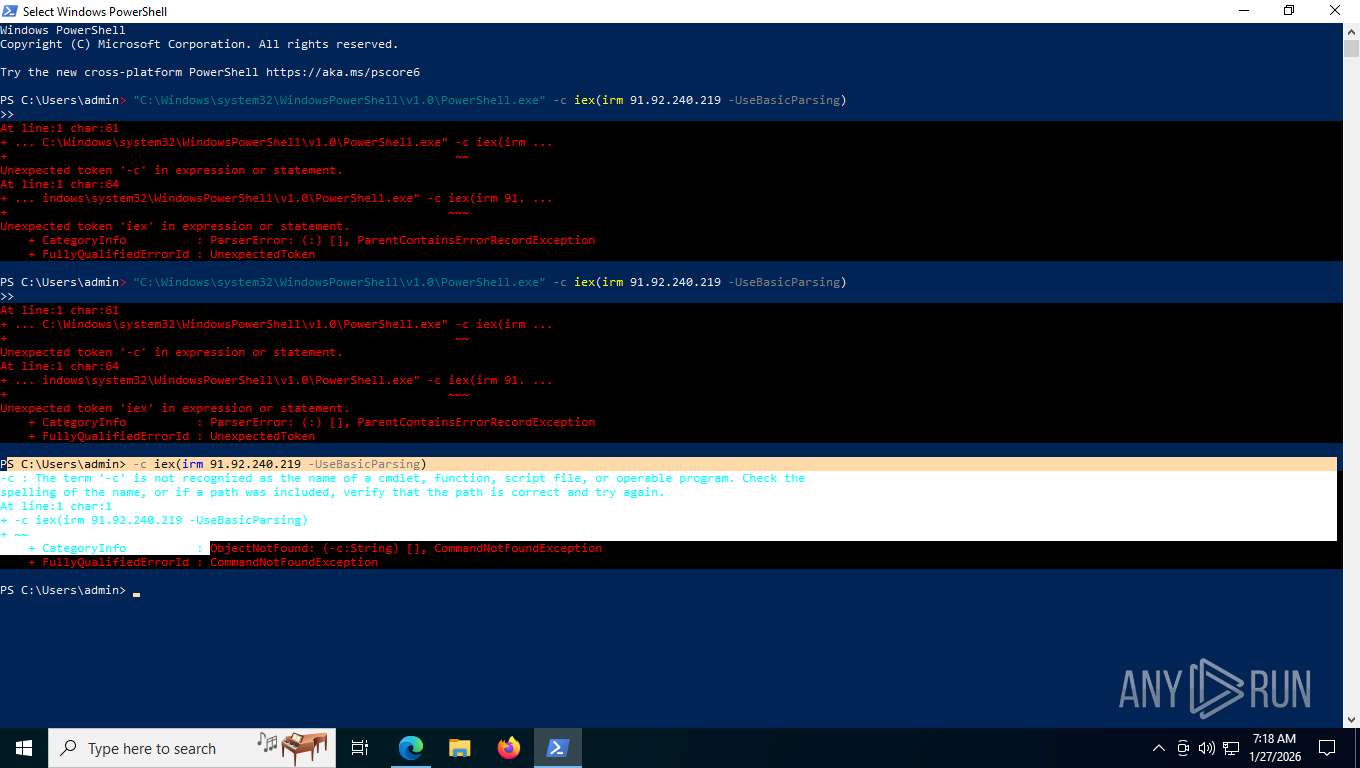Click scrollbar up arrow in PowerShell
Screen dimensions: 1360x768
point(1351,31)
